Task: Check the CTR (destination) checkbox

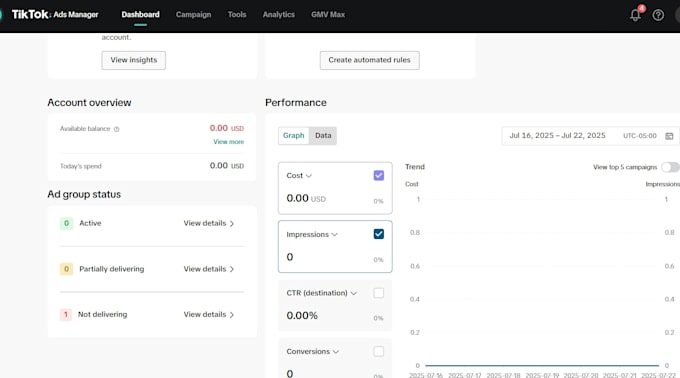Action: point(379,293)
